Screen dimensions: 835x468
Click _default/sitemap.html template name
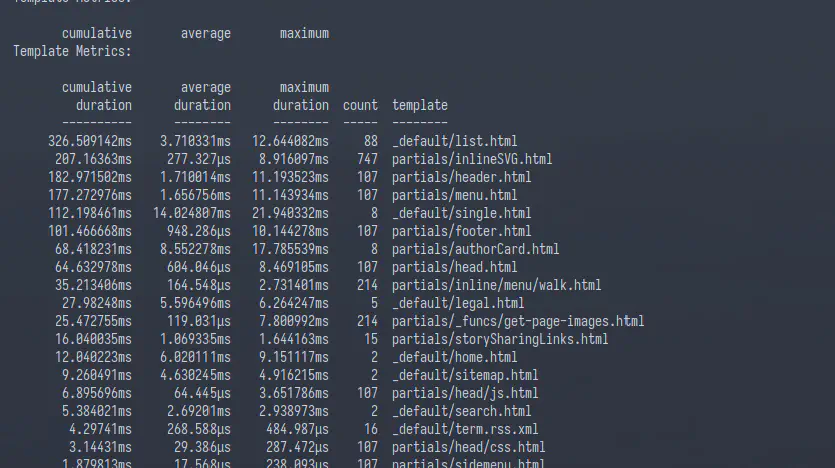coord(465,375)
